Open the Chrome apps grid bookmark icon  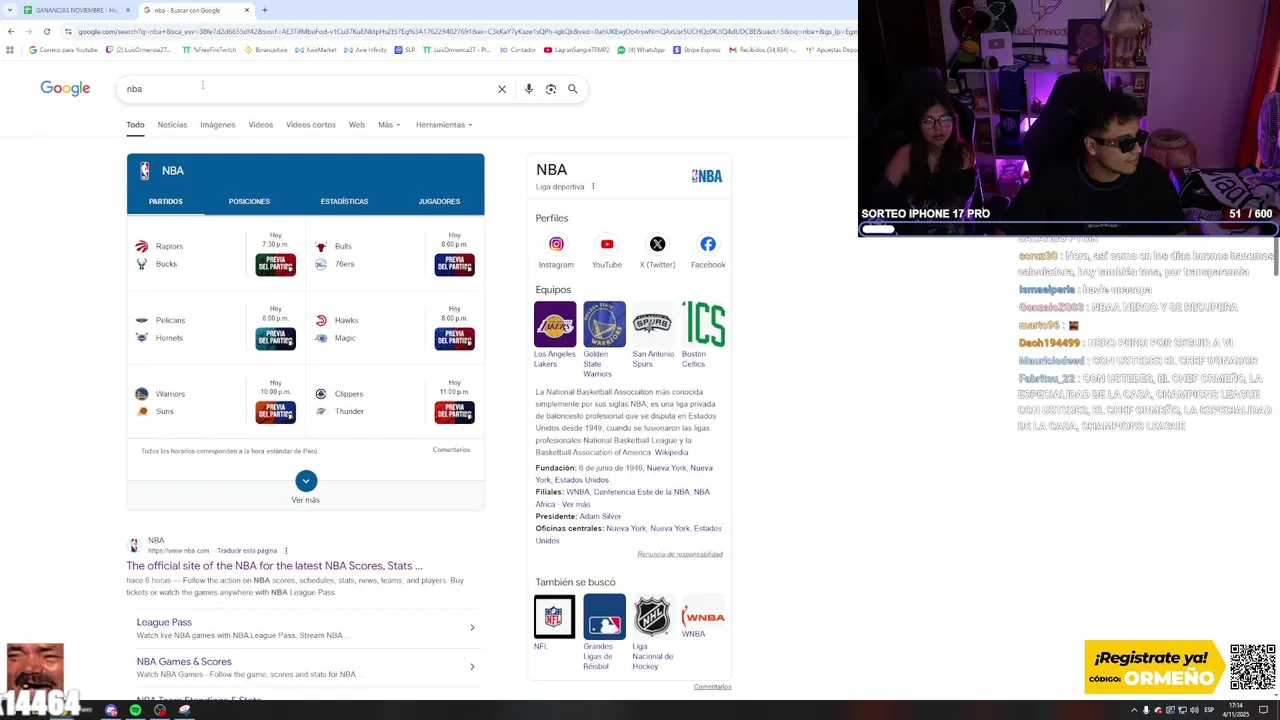[11, 49]
